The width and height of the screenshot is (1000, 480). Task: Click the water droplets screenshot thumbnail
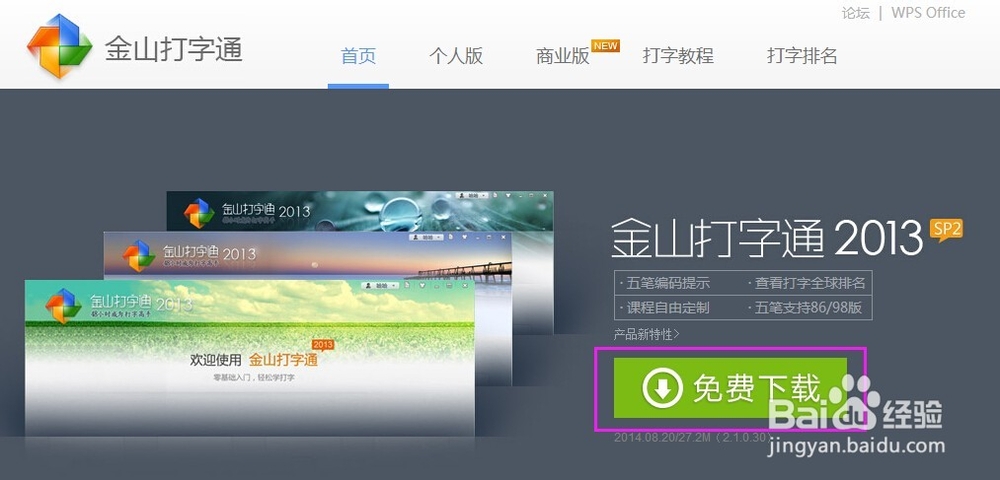(x=360, y=211)
